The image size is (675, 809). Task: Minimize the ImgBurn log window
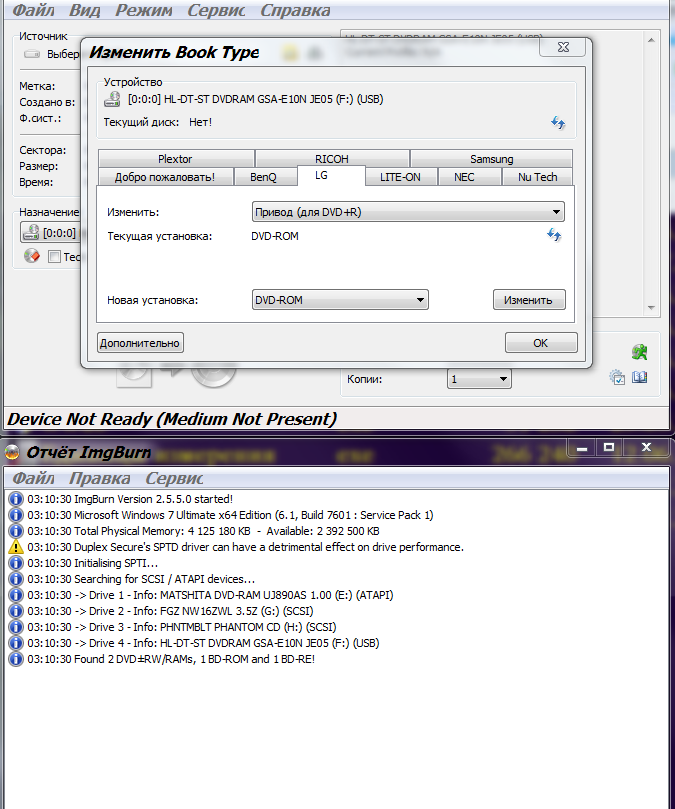click(582, 447)
